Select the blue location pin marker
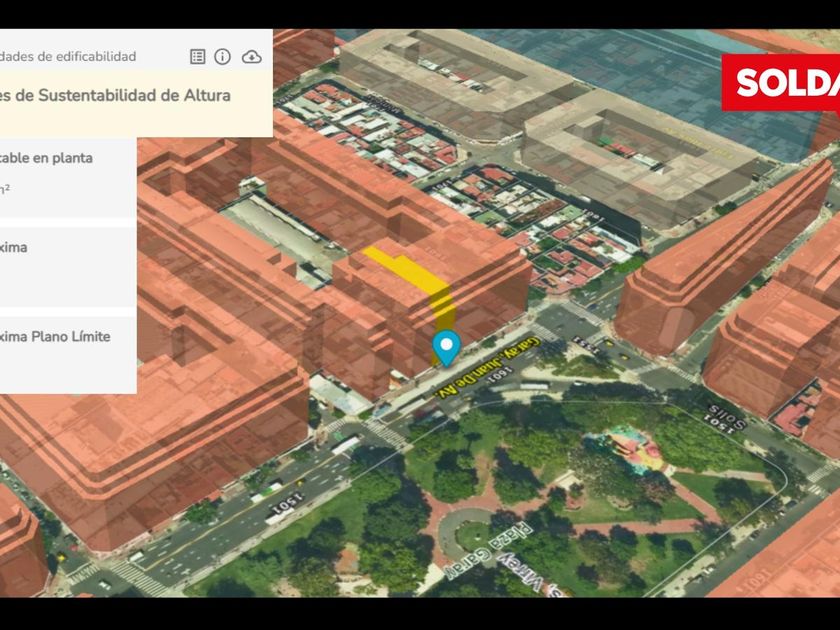This screenshot has height=630, width=840. [446, 346]
